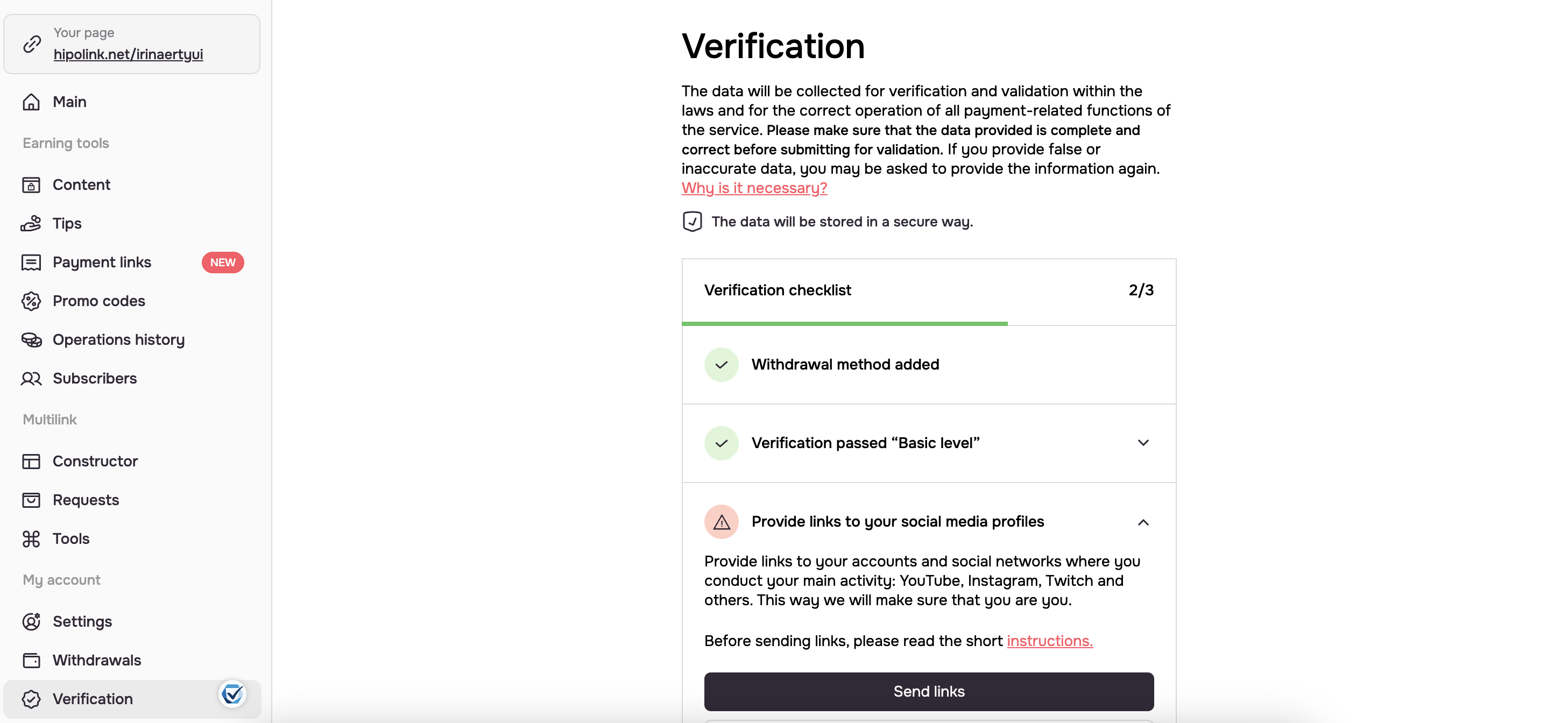Click the Tools command-symbol icon
Screen dimensions: 1568x723
[x=31, y=538]
